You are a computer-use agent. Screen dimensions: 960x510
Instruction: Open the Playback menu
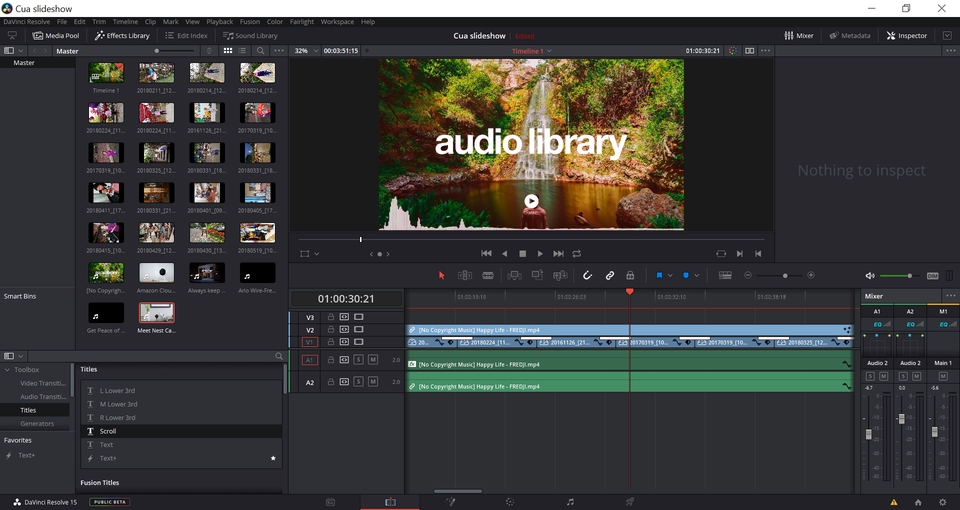(220, 21)
